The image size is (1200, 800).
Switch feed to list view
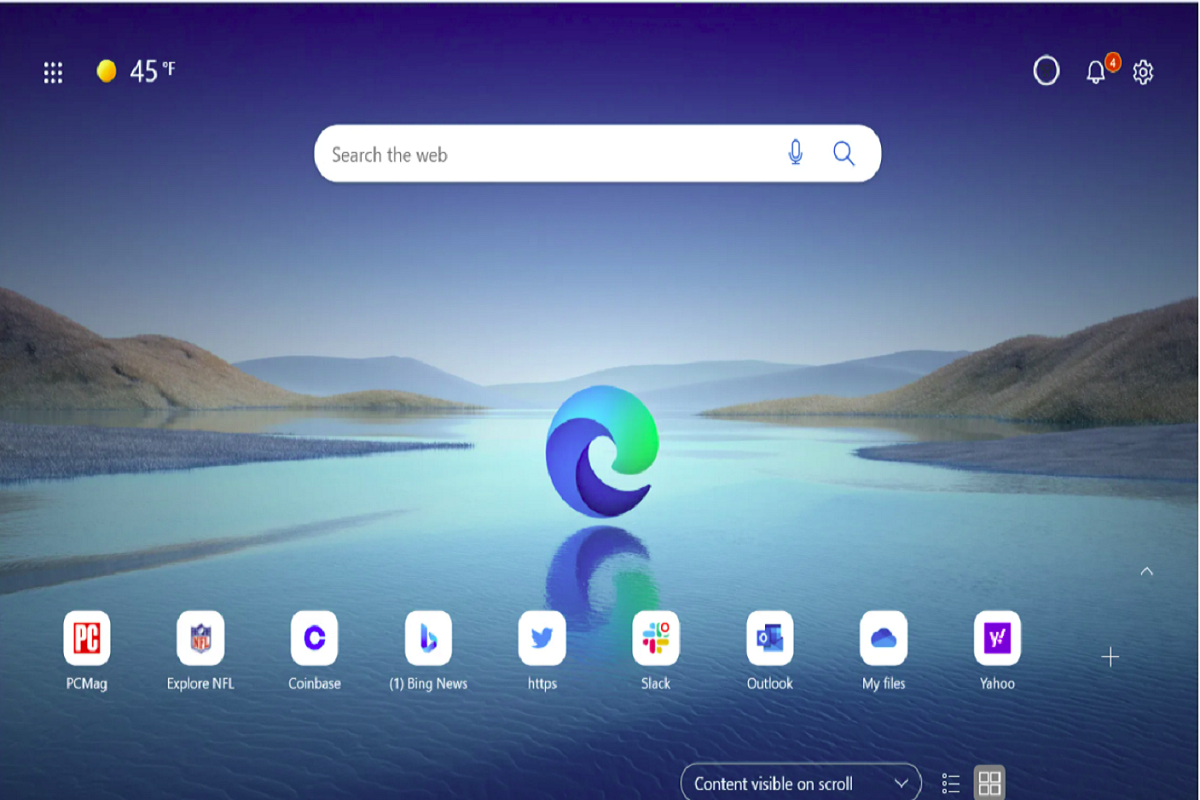(x=951, y=783)
